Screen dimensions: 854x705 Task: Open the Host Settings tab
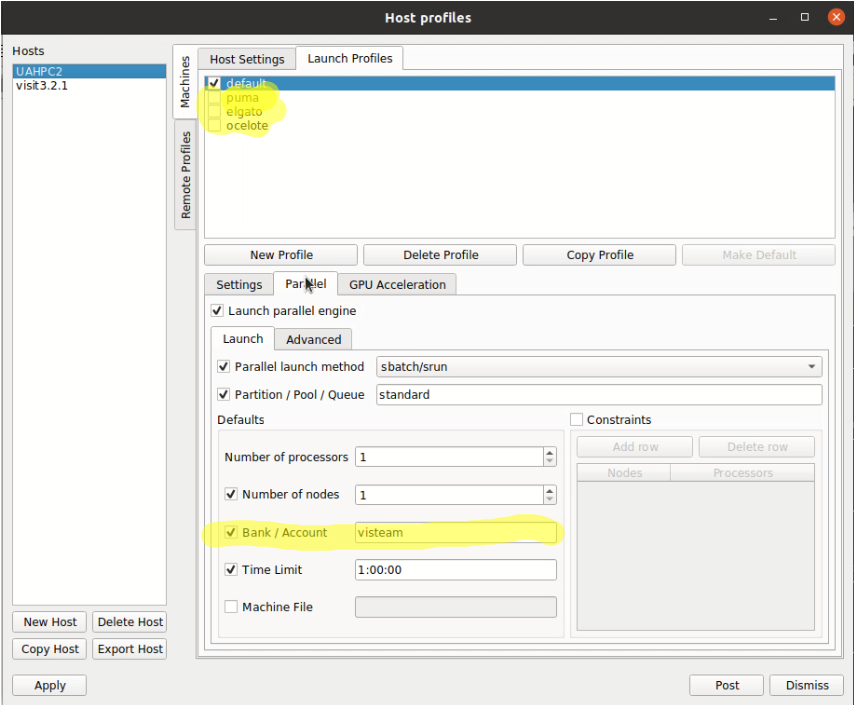tap(247, 59)
